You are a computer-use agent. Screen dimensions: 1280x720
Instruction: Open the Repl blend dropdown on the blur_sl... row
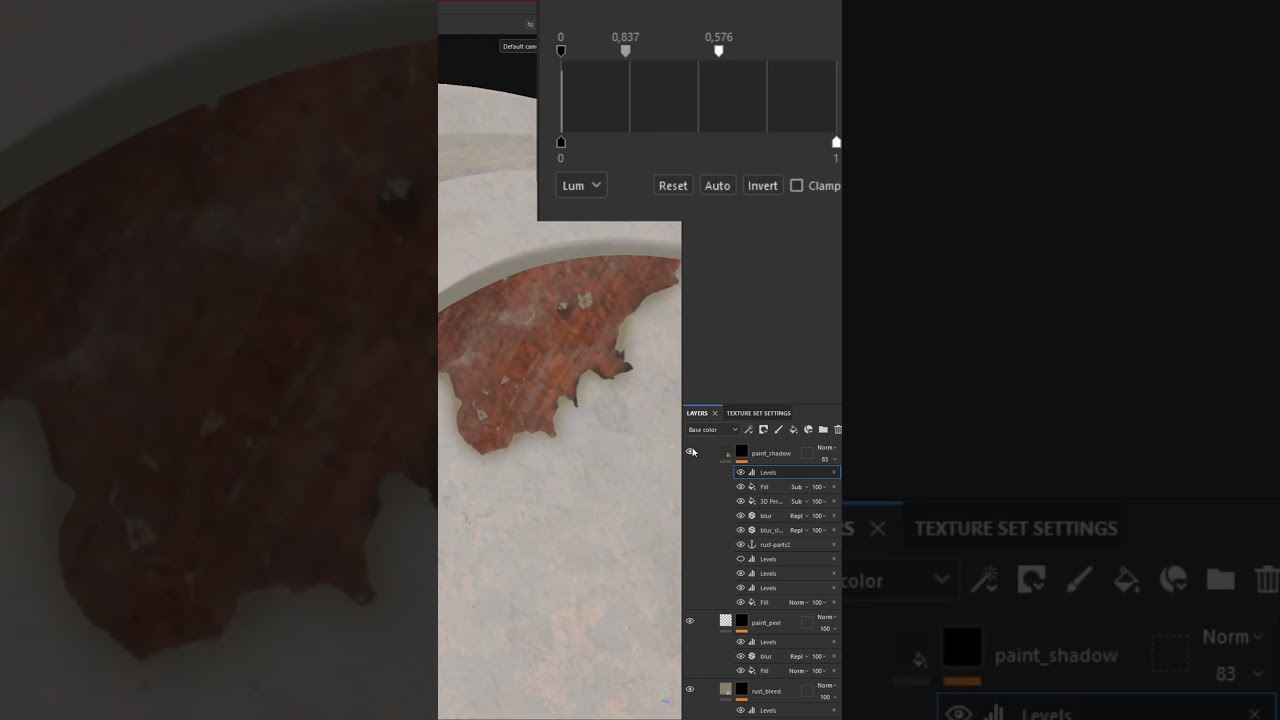(x=799, y=530)
